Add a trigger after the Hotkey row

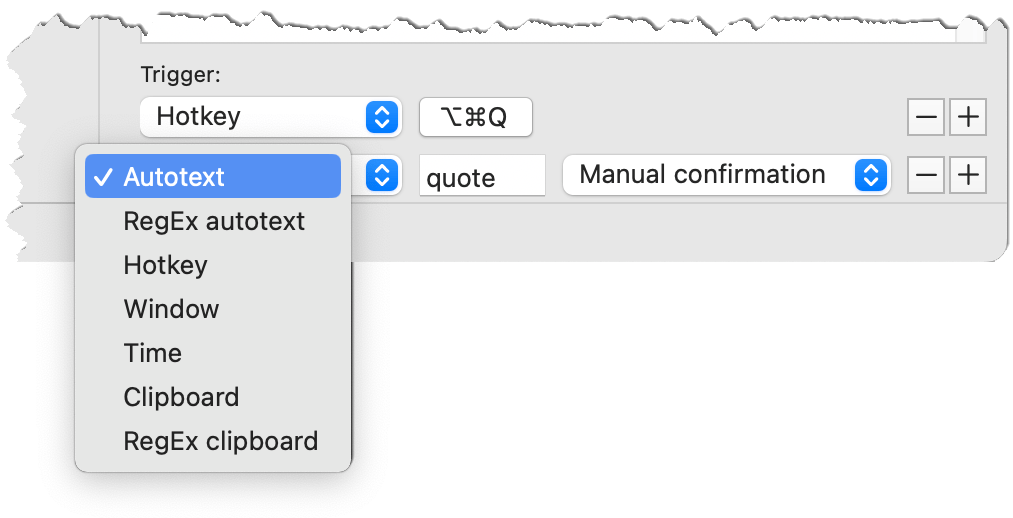pyautogui.click(x=967, y=117)
